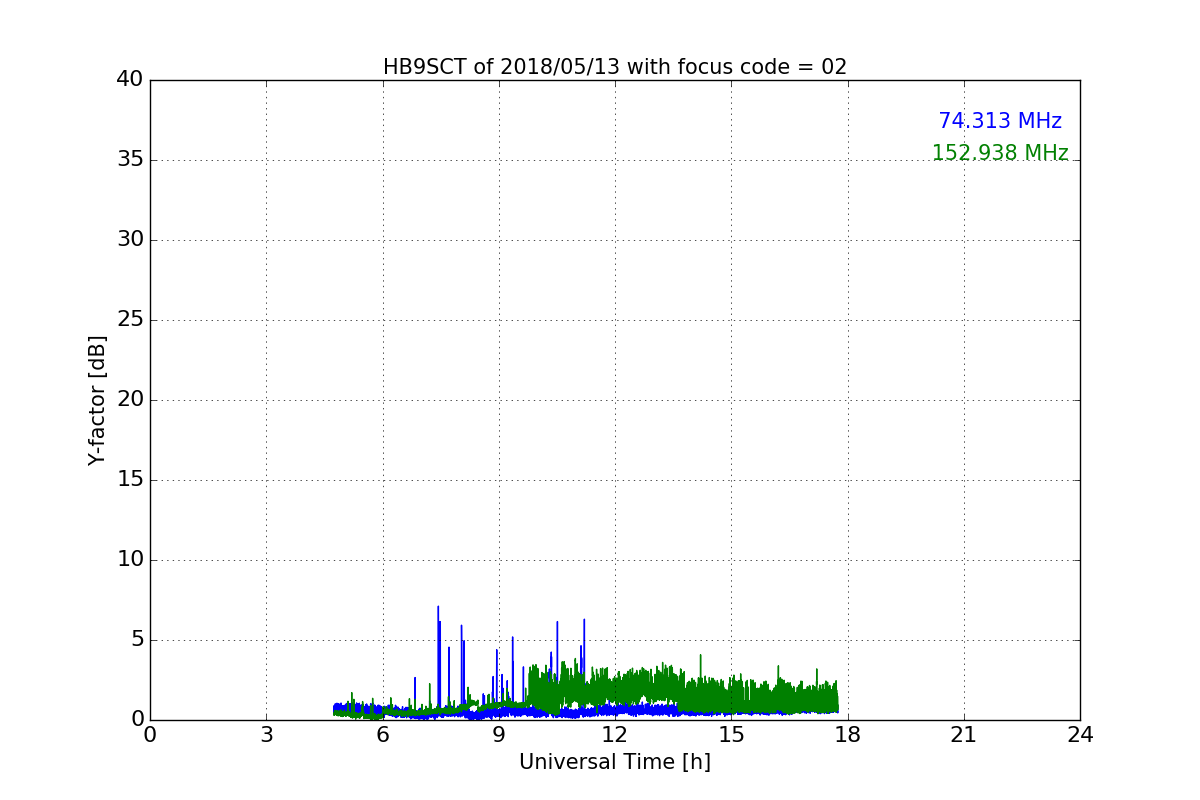Image resolution: width=1200 pixels, height=800 pixels.
Task: Click the x-axis tick label 18
Action: [x=847, y=735]
